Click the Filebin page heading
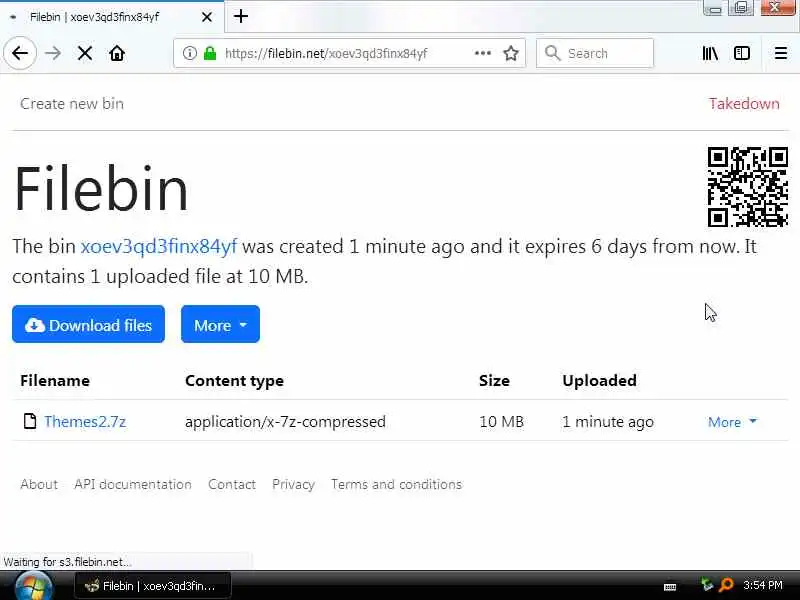Image resolution: width=800 pixels, height=600 pixels. pyautogui.click(x=101, y=188)
